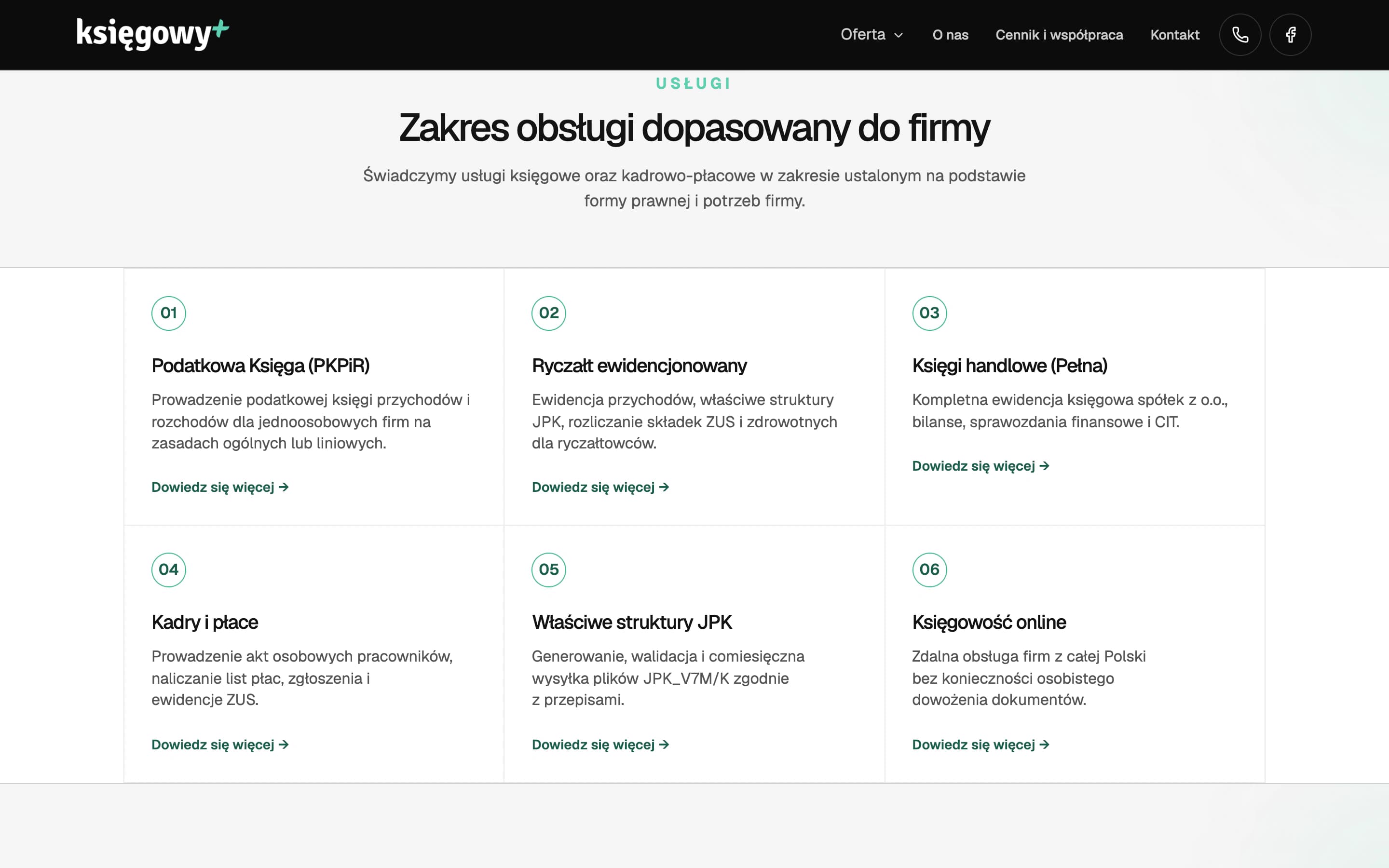
Task: Click Dowiedz się więcej under Ryczałt ewidencjonowany
Action: coord(600,487)
